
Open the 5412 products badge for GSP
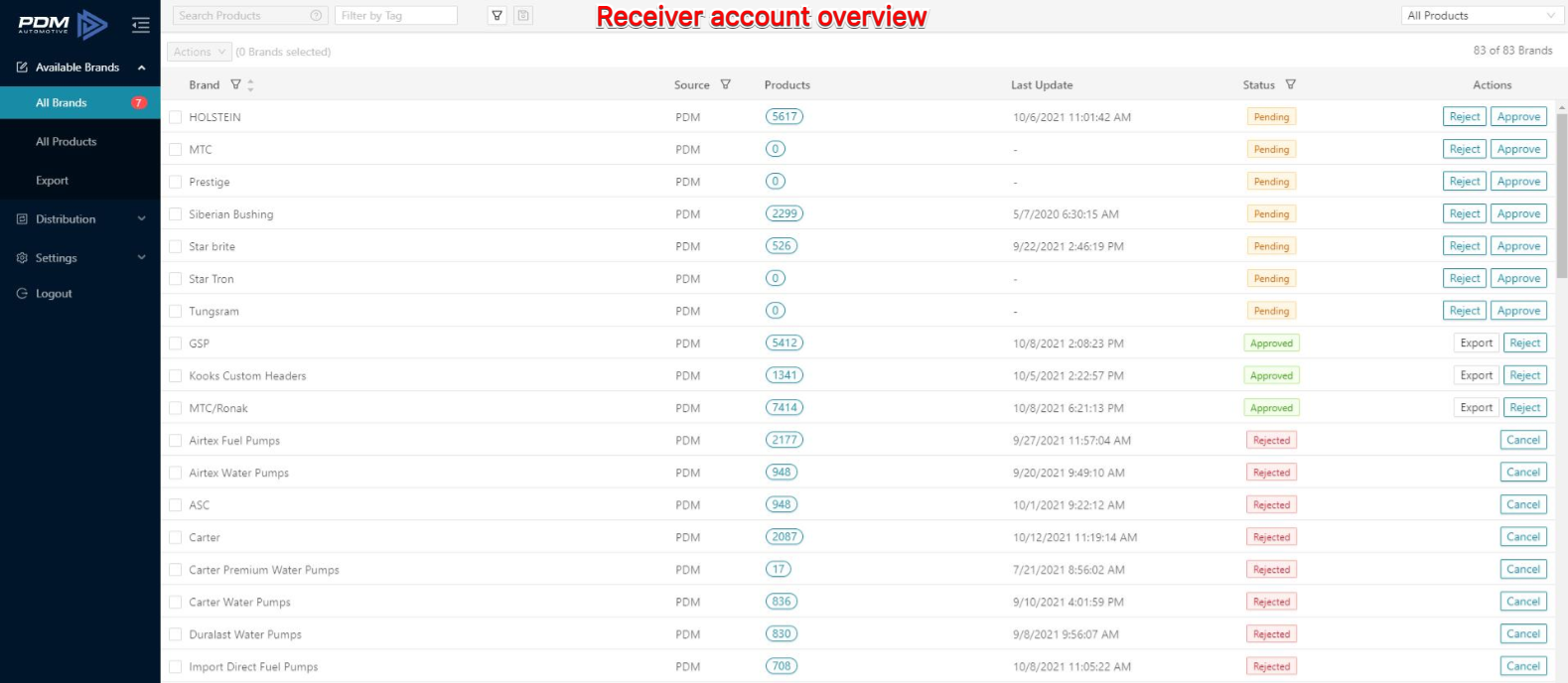pyautogui.click(x=784, y=343)
